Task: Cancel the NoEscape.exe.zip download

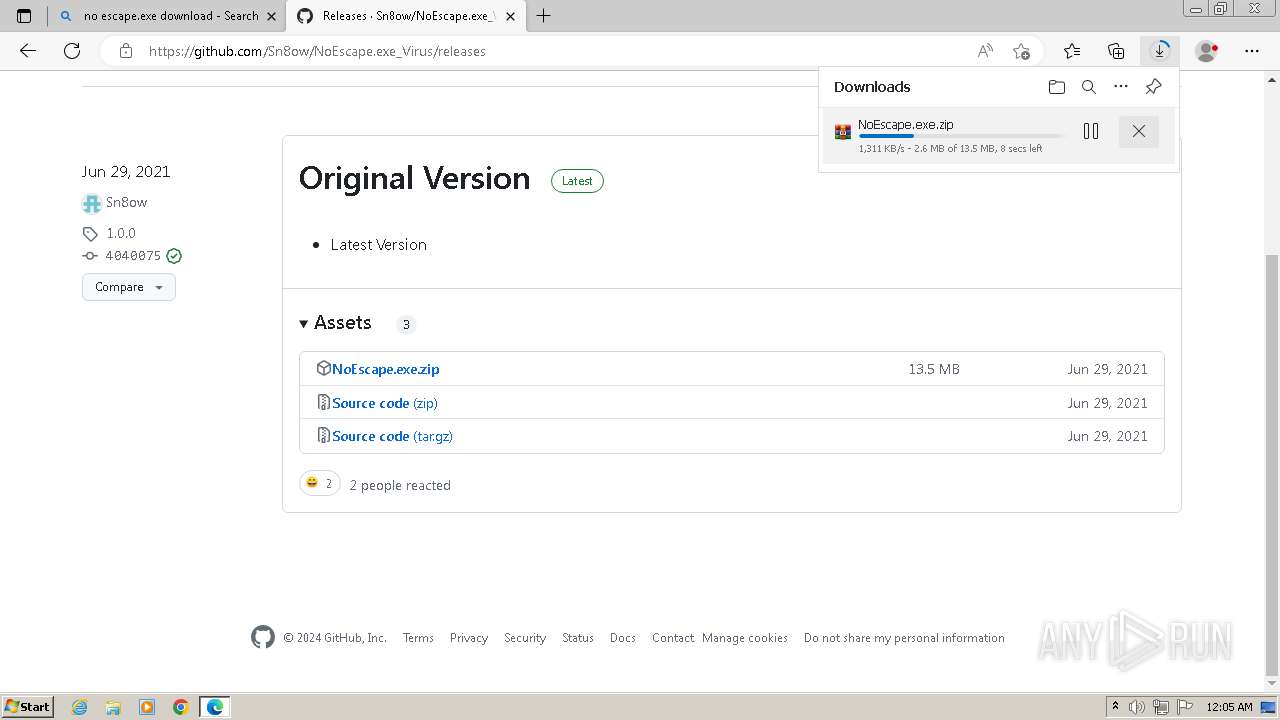Action: [1138, 131]
